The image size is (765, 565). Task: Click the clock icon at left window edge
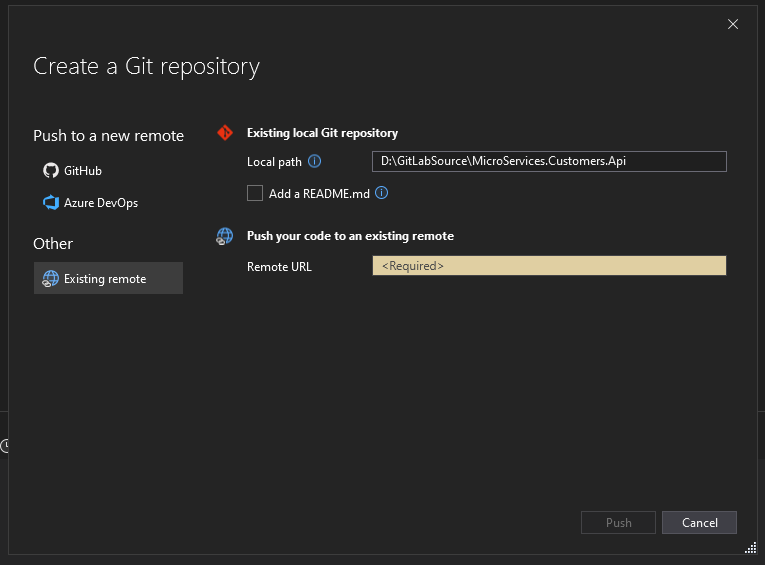pos(5,445)
